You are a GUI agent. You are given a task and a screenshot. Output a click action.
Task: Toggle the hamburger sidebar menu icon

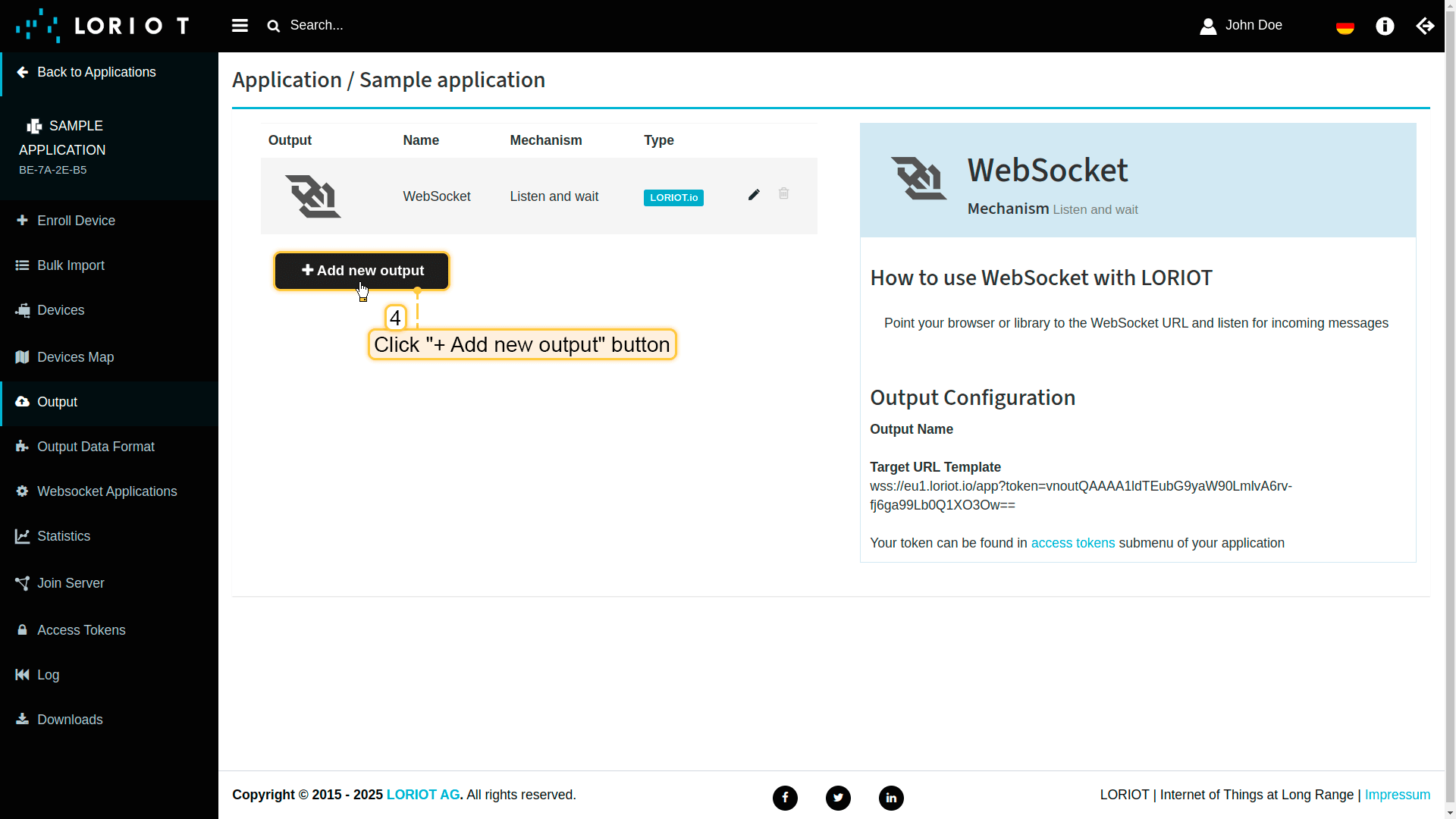coord(240,26)
